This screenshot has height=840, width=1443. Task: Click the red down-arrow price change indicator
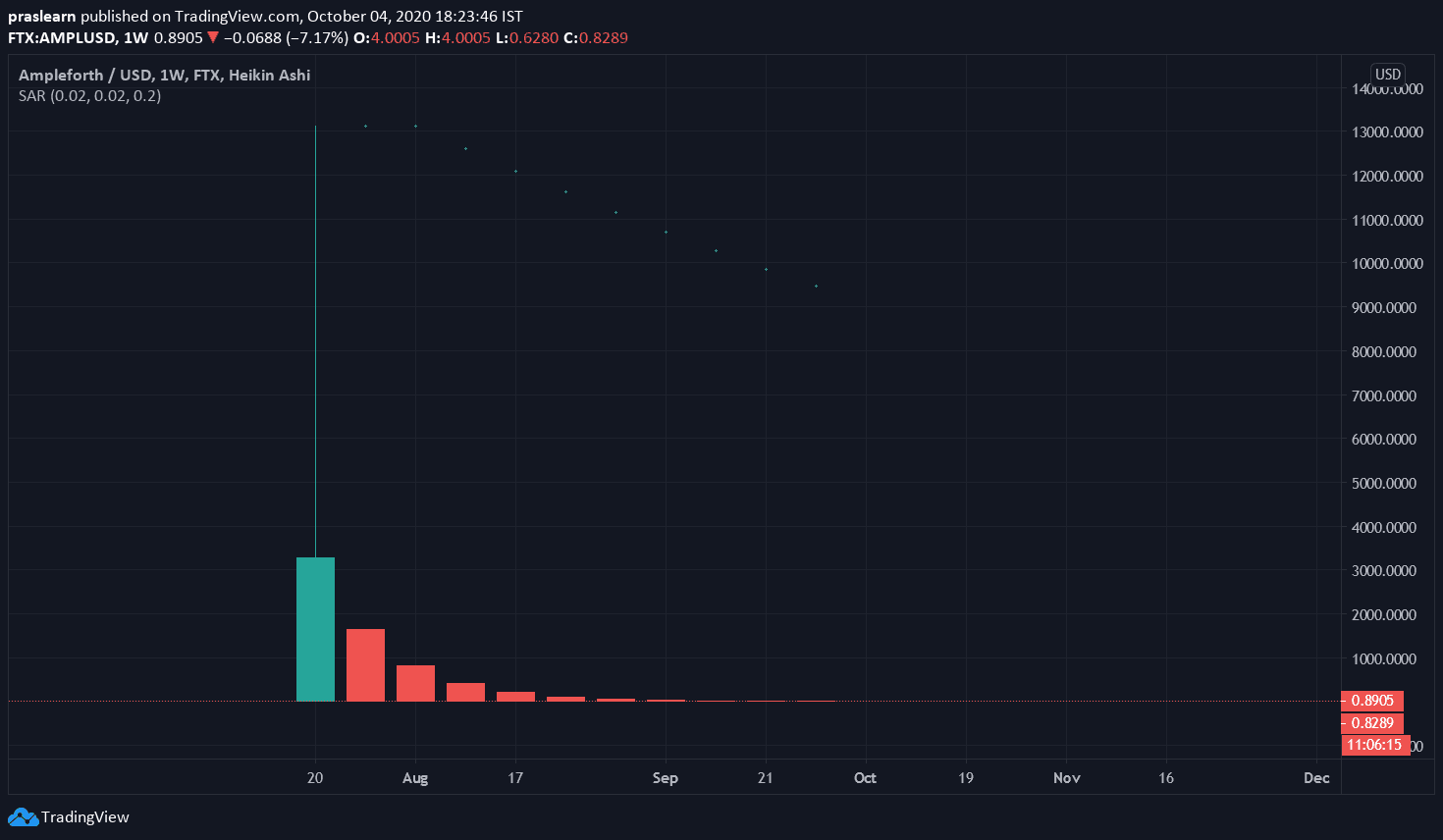(212, 38)
